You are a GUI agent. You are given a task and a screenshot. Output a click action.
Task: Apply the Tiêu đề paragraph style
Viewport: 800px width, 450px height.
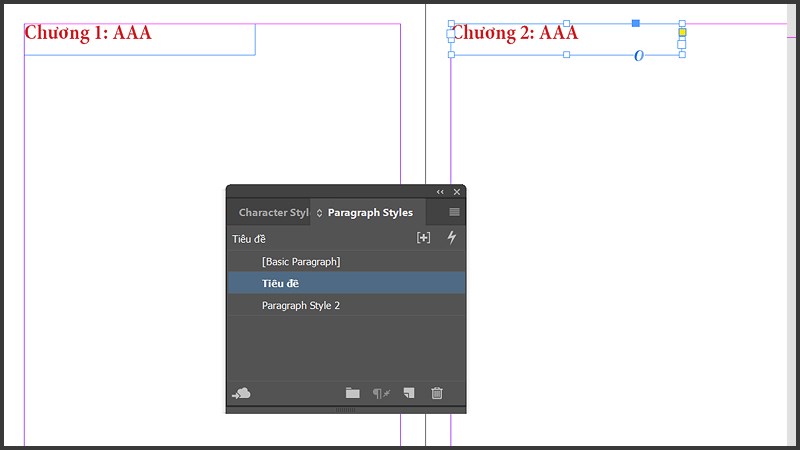[281, 284]
